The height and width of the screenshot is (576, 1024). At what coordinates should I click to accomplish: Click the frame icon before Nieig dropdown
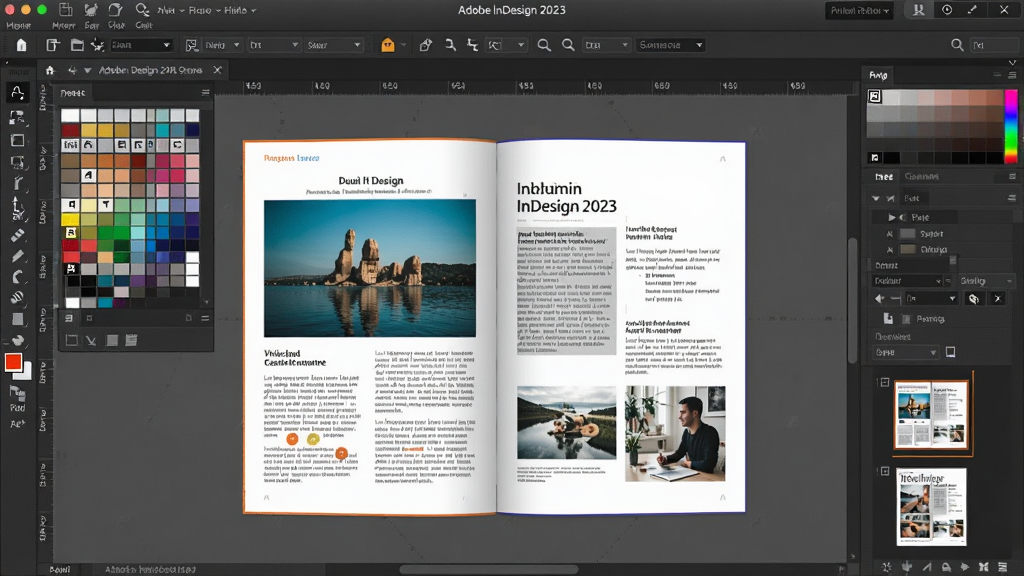tap(191, 45)
